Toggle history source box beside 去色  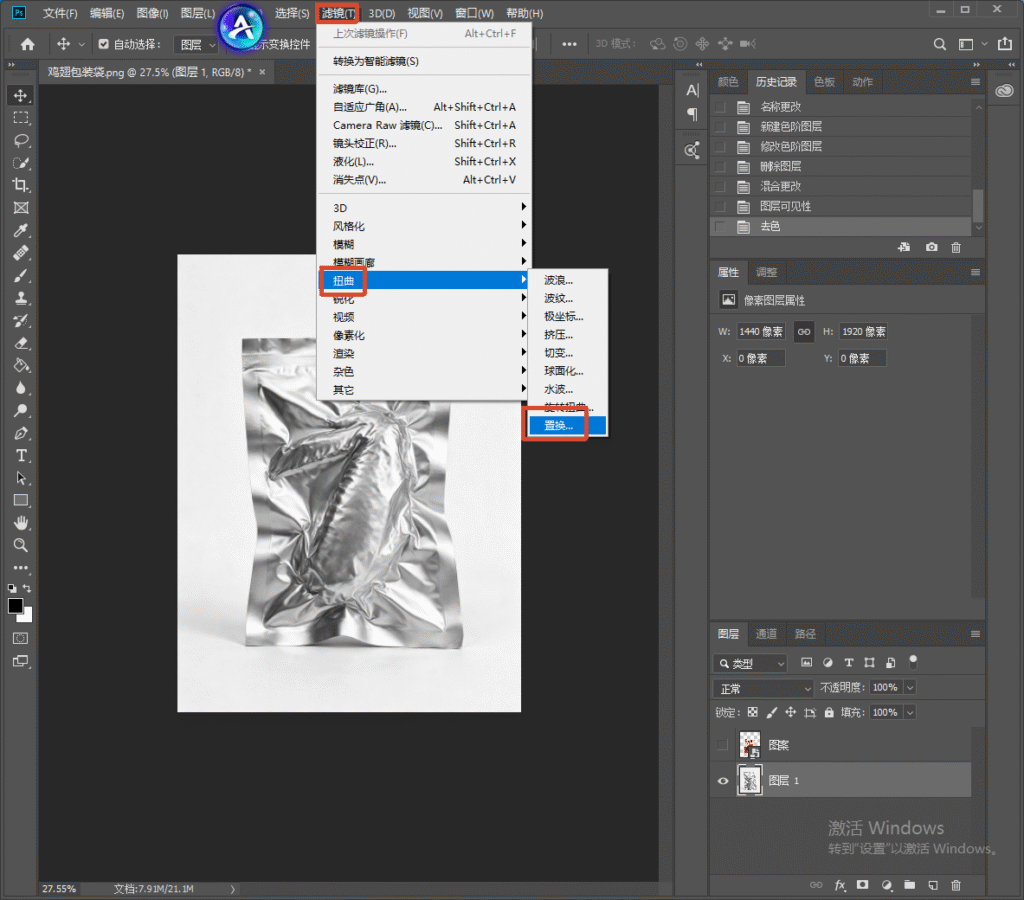(720, 227)
